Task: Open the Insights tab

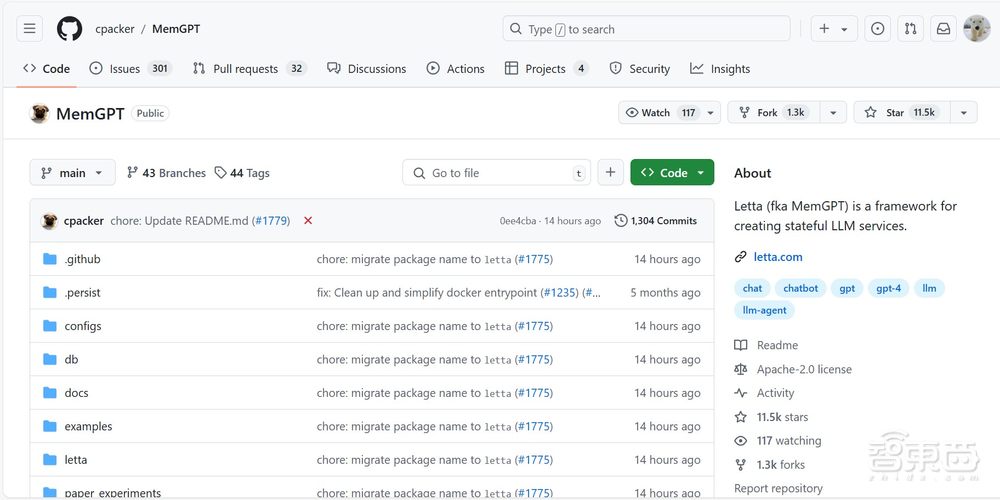Action: [x=720, y=69]
